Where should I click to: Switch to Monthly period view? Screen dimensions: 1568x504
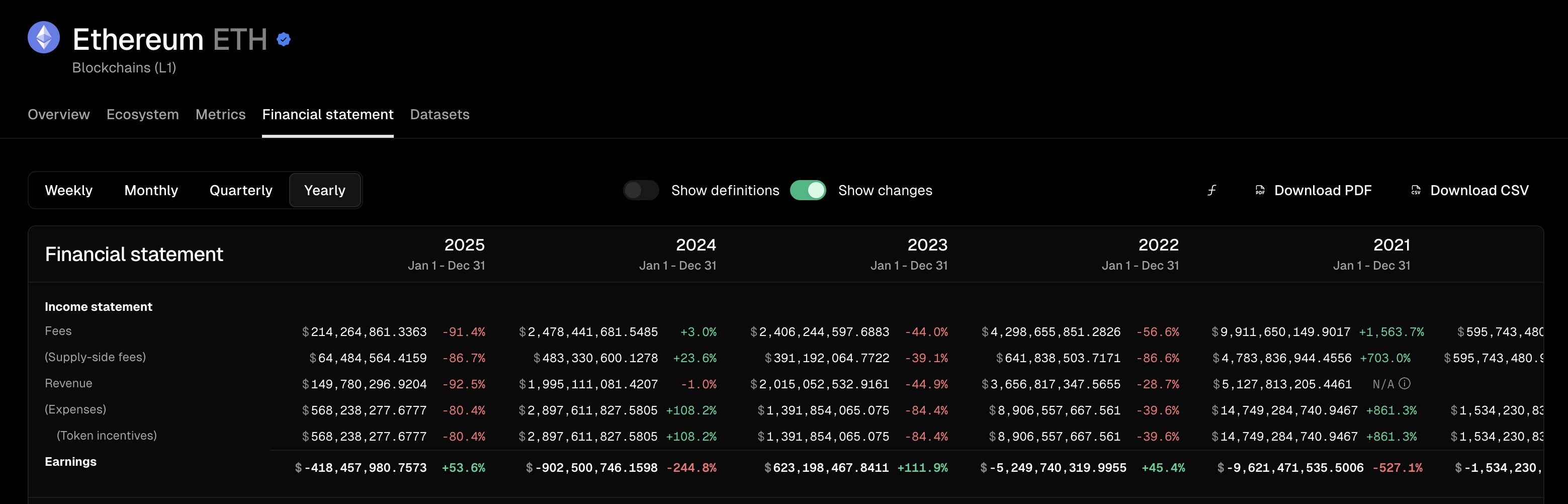click(x=151, y=191)
